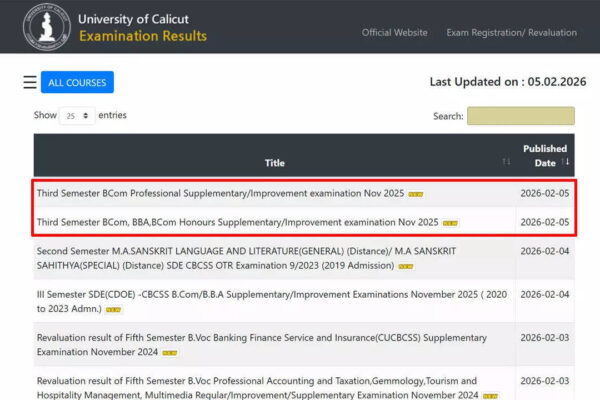This screenshot has height=400, width=600.
Task: Click date 2026-02-04 in M.A Sanskrit row
Action: point(545,251)
